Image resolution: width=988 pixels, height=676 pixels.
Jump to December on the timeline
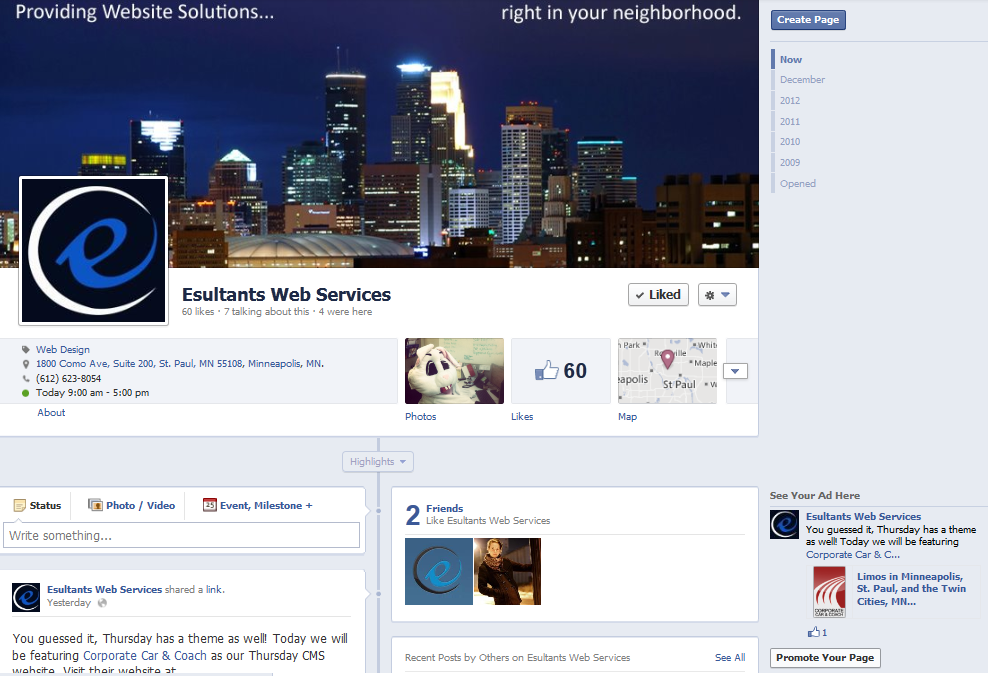click(802, 79)
